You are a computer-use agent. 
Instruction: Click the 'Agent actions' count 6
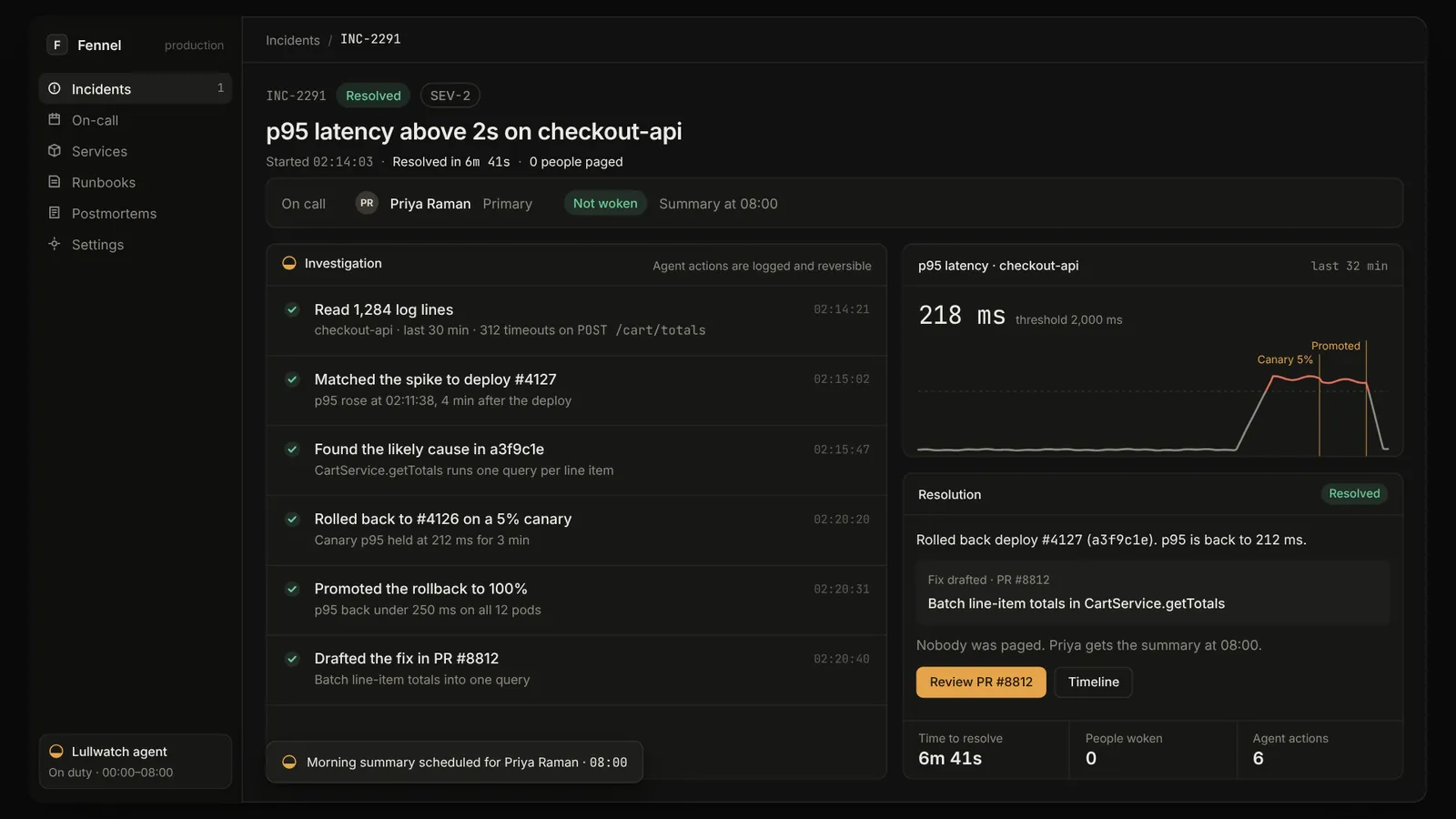pos(1319,750)
